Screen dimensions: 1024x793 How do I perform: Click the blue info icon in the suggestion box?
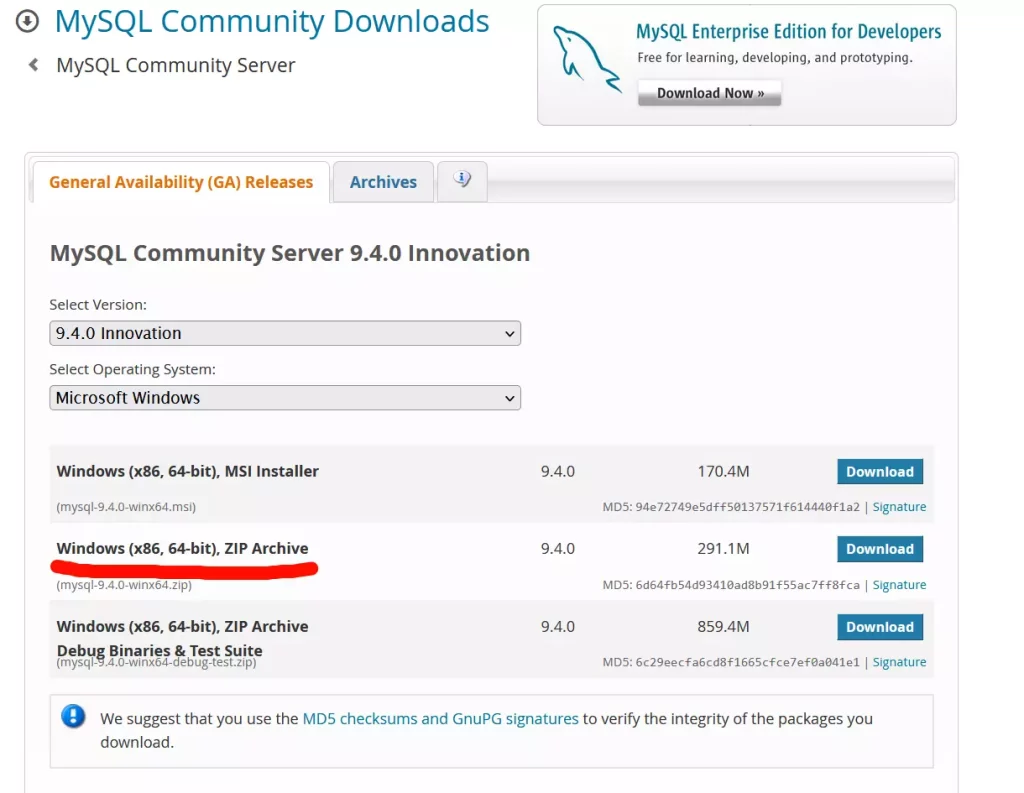(x=73, y=717)
